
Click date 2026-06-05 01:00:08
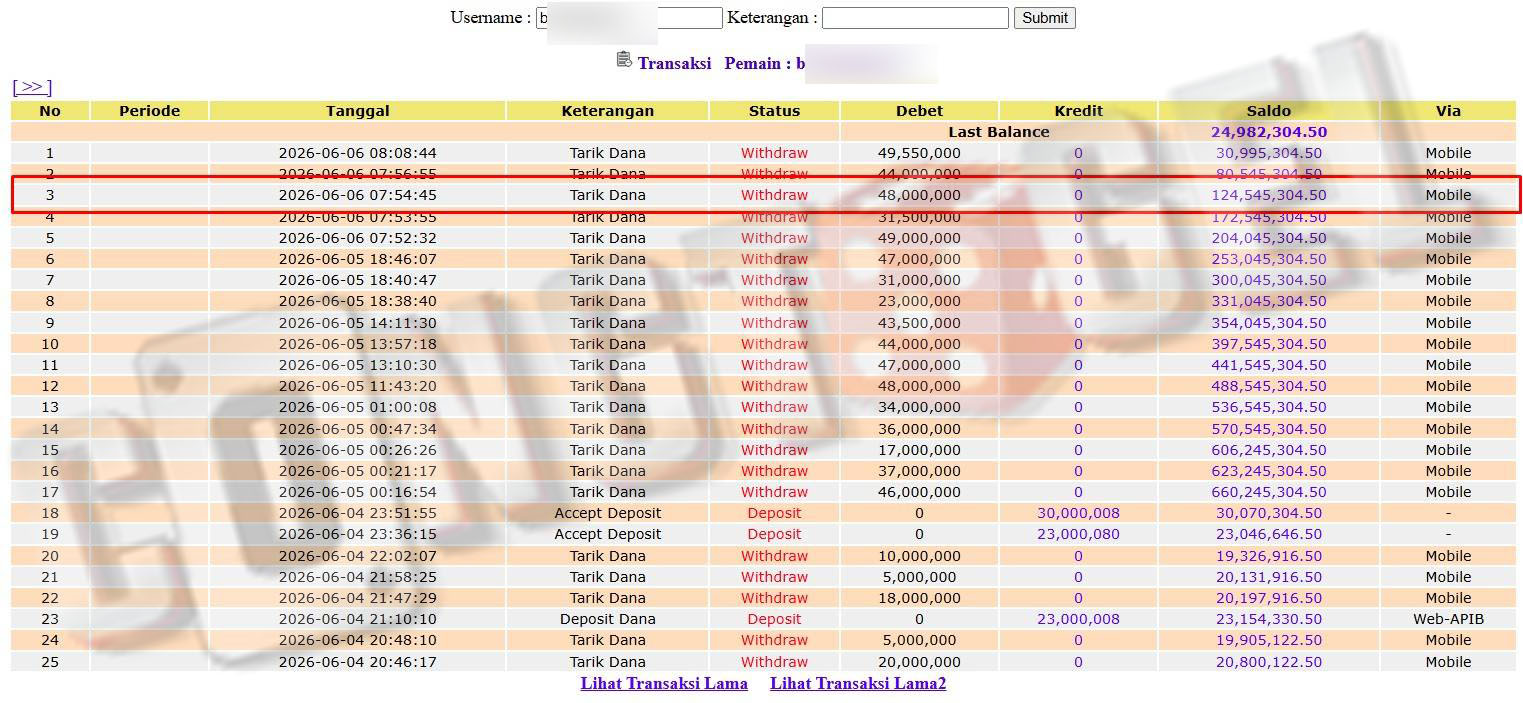click(358, 407)
